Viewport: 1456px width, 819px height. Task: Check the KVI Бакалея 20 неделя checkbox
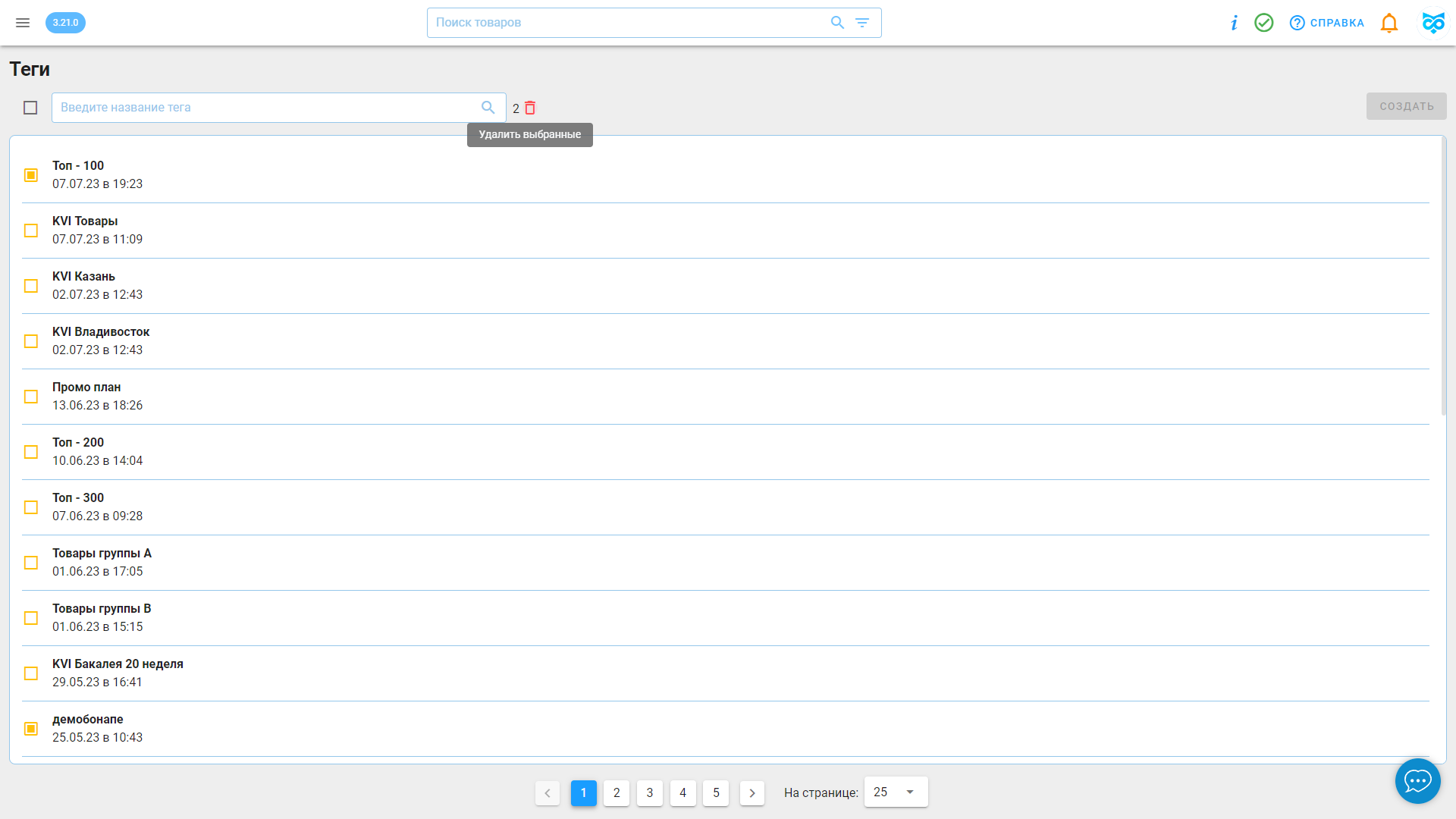tap(31, 673)
